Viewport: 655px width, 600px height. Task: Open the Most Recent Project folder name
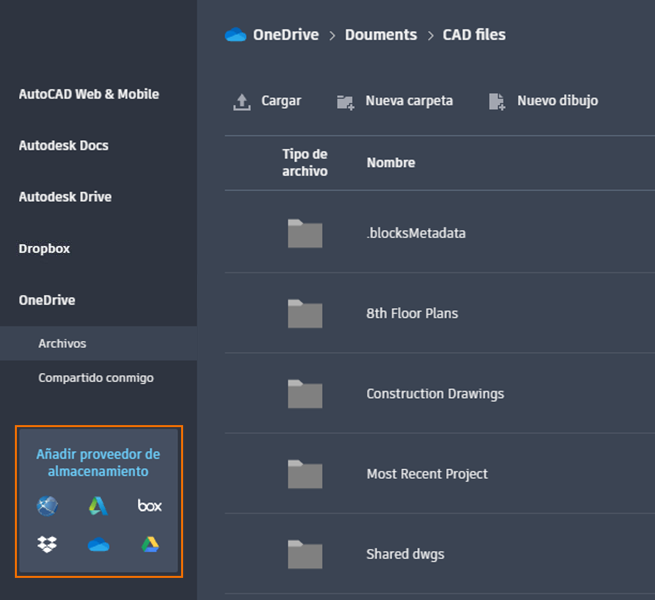(x=427, y=474)
